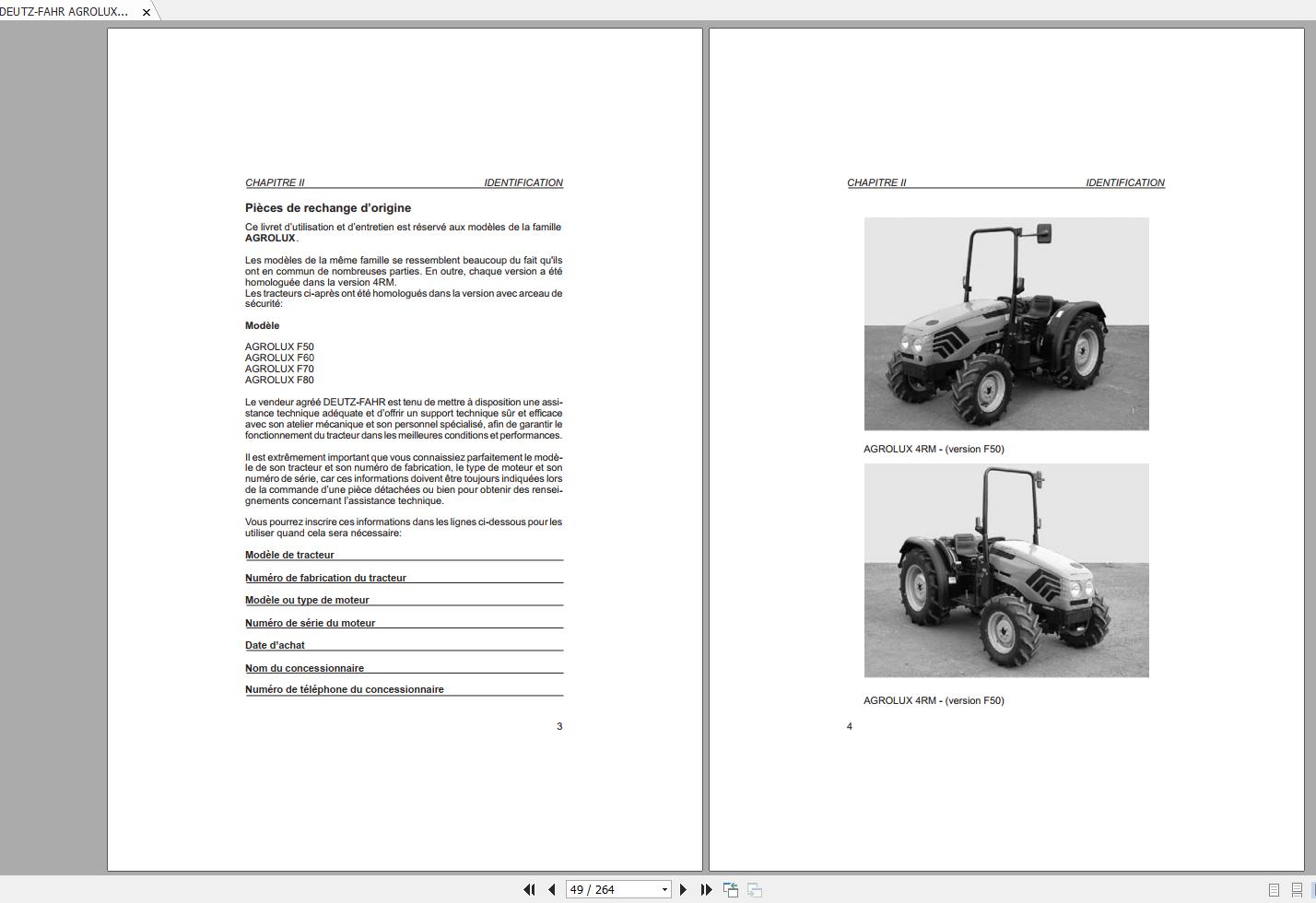
Task: Click the 49 / 264 page number field
Action: click(612, 889)
